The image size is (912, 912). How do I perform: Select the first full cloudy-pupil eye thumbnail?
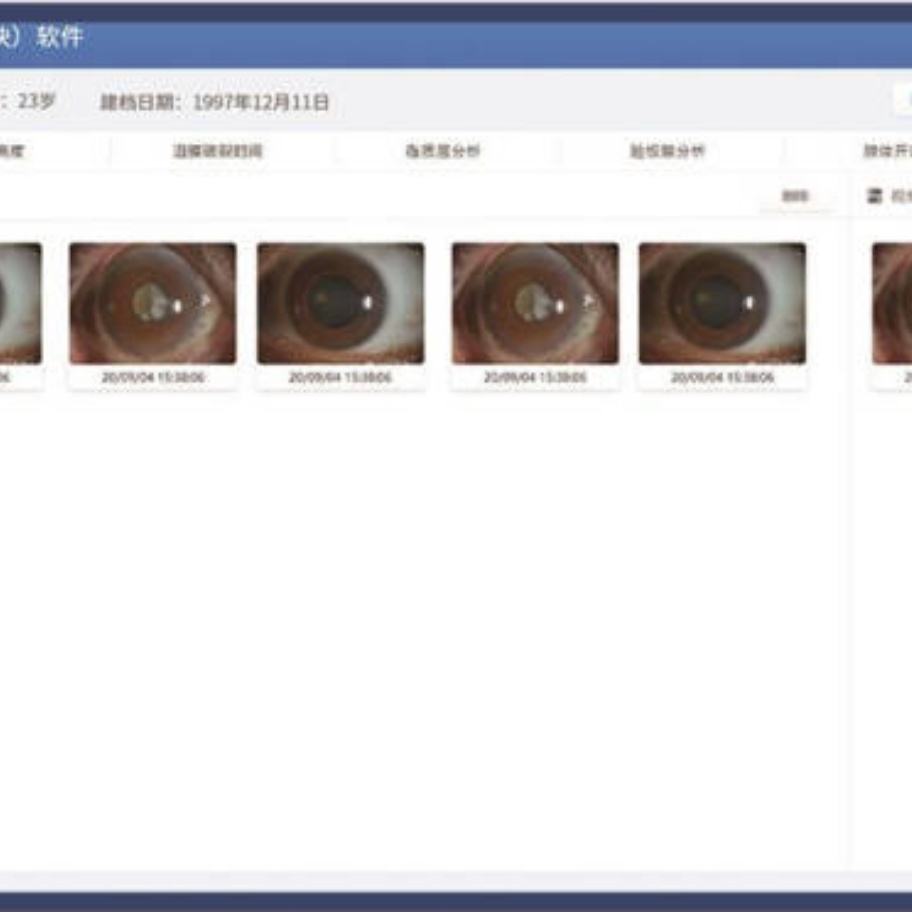(x=153, y=303)
